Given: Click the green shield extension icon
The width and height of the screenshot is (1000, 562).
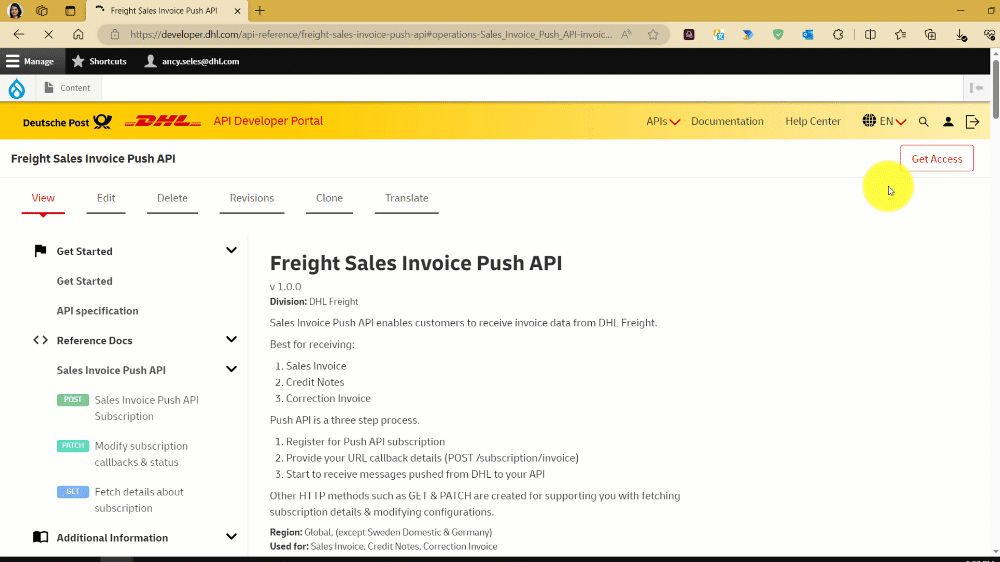Looking at the screenshot, I should [778, 34].
